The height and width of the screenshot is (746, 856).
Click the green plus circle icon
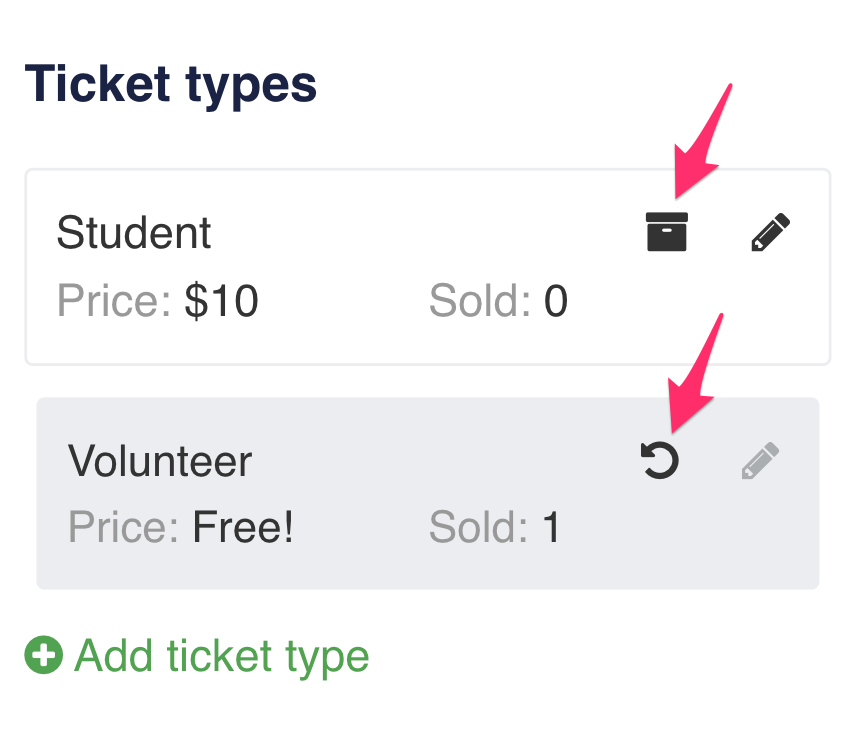[x=44, y=656]
